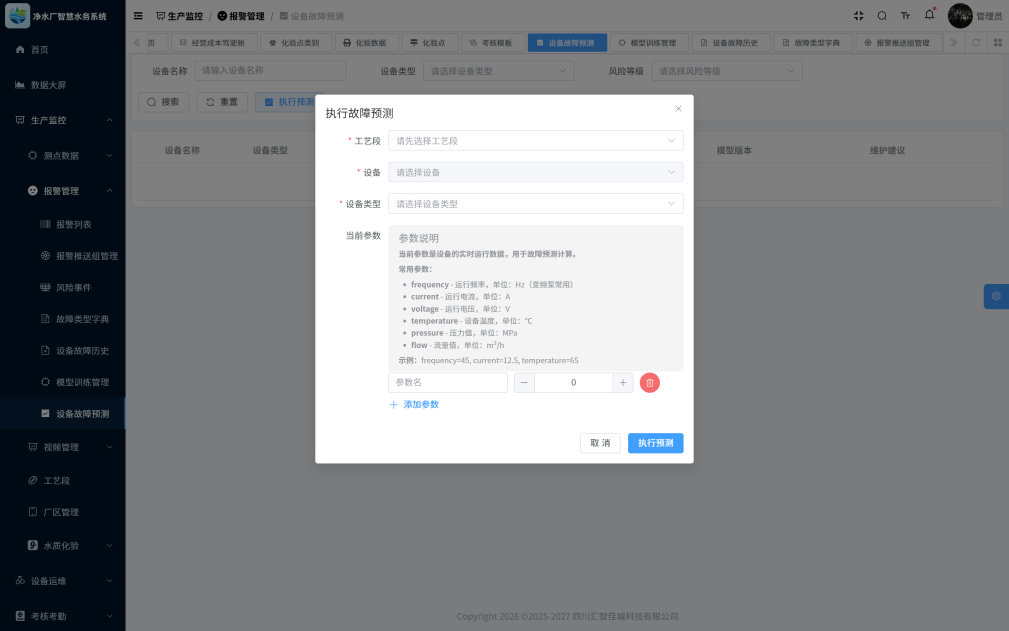Screen dimensions: 1009x631
Task: Switch to 报警推送组管理 tab
Action: click(x=898, y=43)
